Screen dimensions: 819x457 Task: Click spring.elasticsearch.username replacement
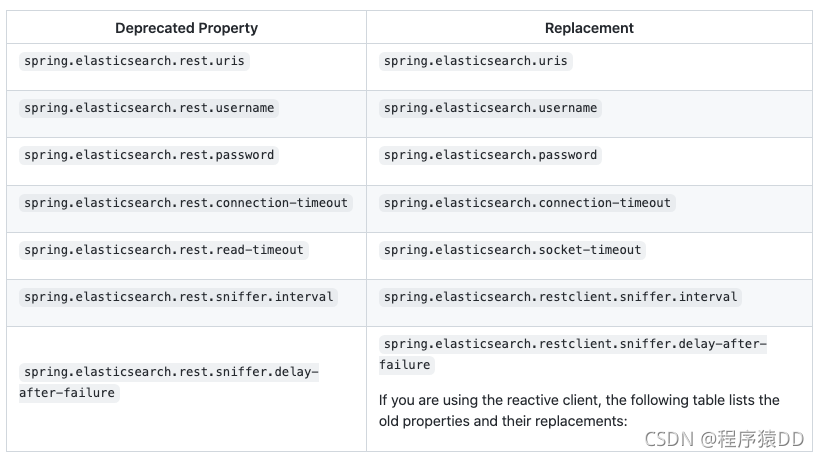(x=490, y=108)
